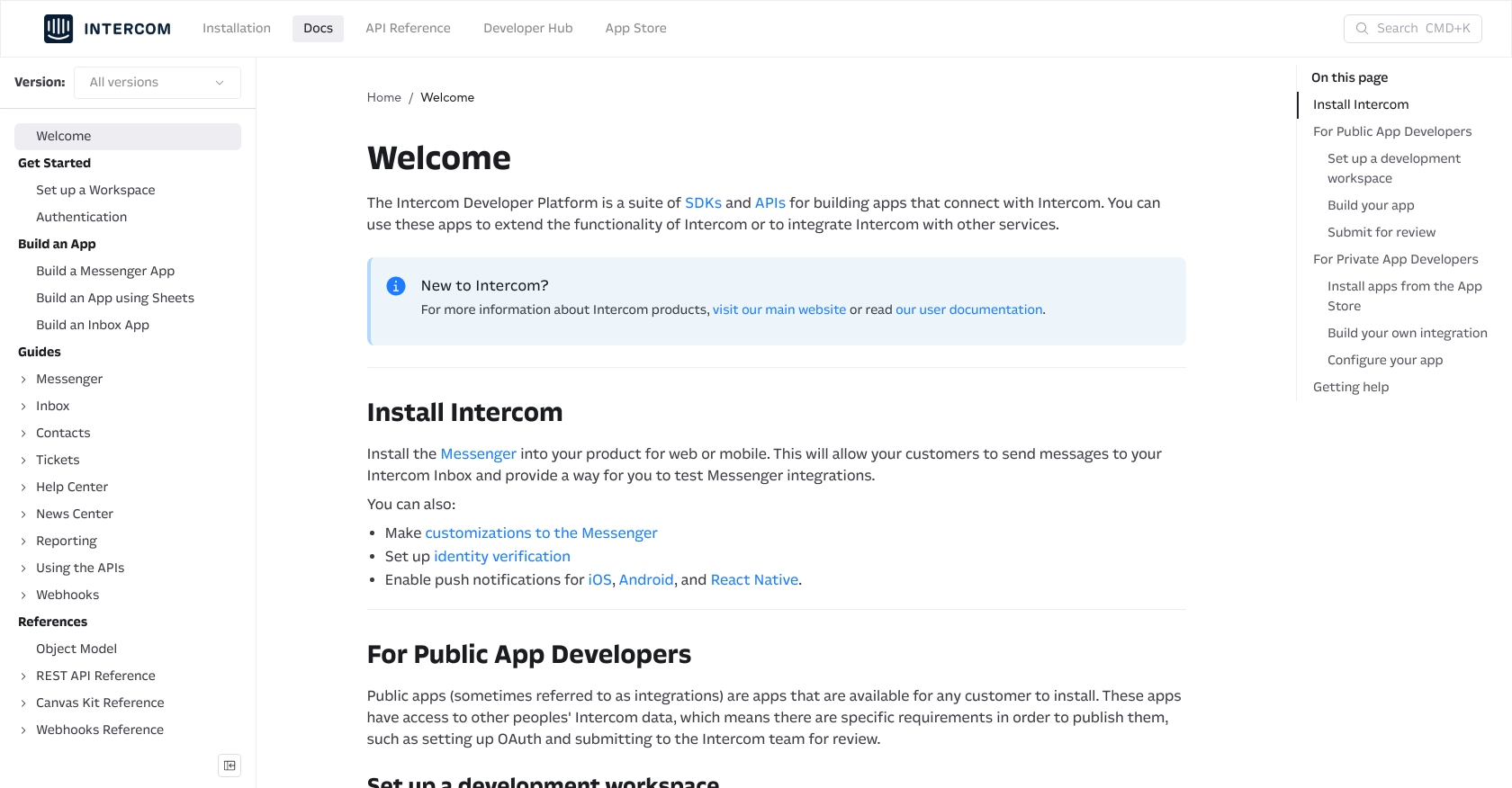Image resolution: width=1512 pixels, height=788 pixels.
Task: Click the Android push notifications link
Action: [x=646, y=580]
